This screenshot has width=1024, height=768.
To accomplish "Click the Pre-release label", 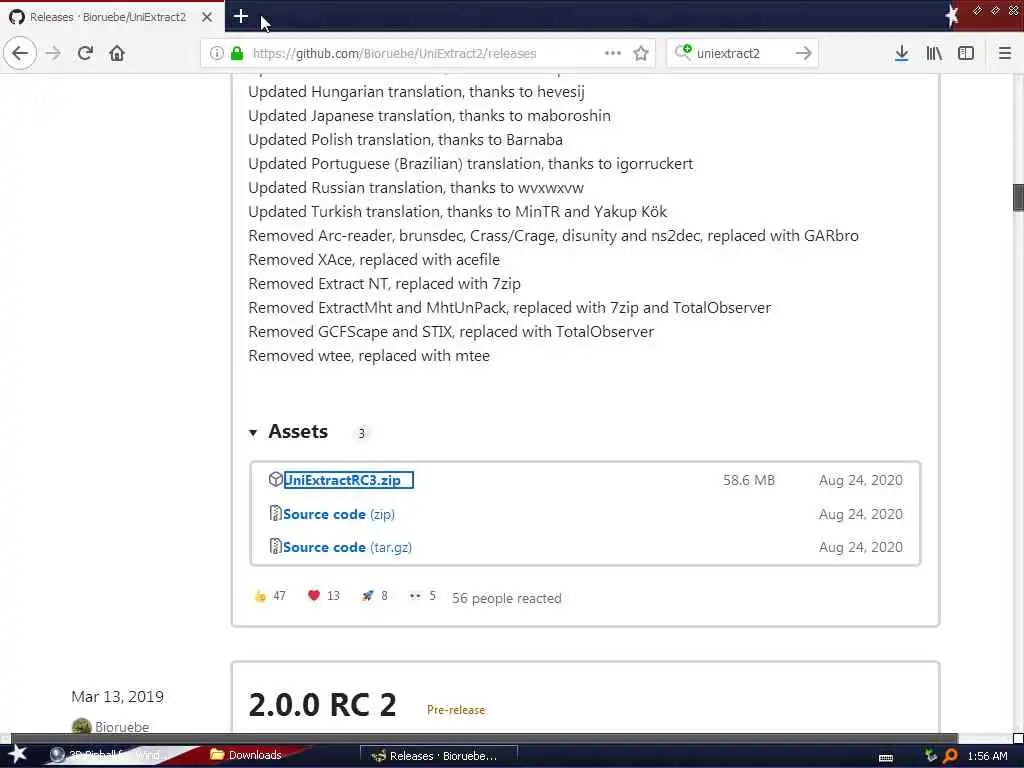I will click(x=456, y=710).
